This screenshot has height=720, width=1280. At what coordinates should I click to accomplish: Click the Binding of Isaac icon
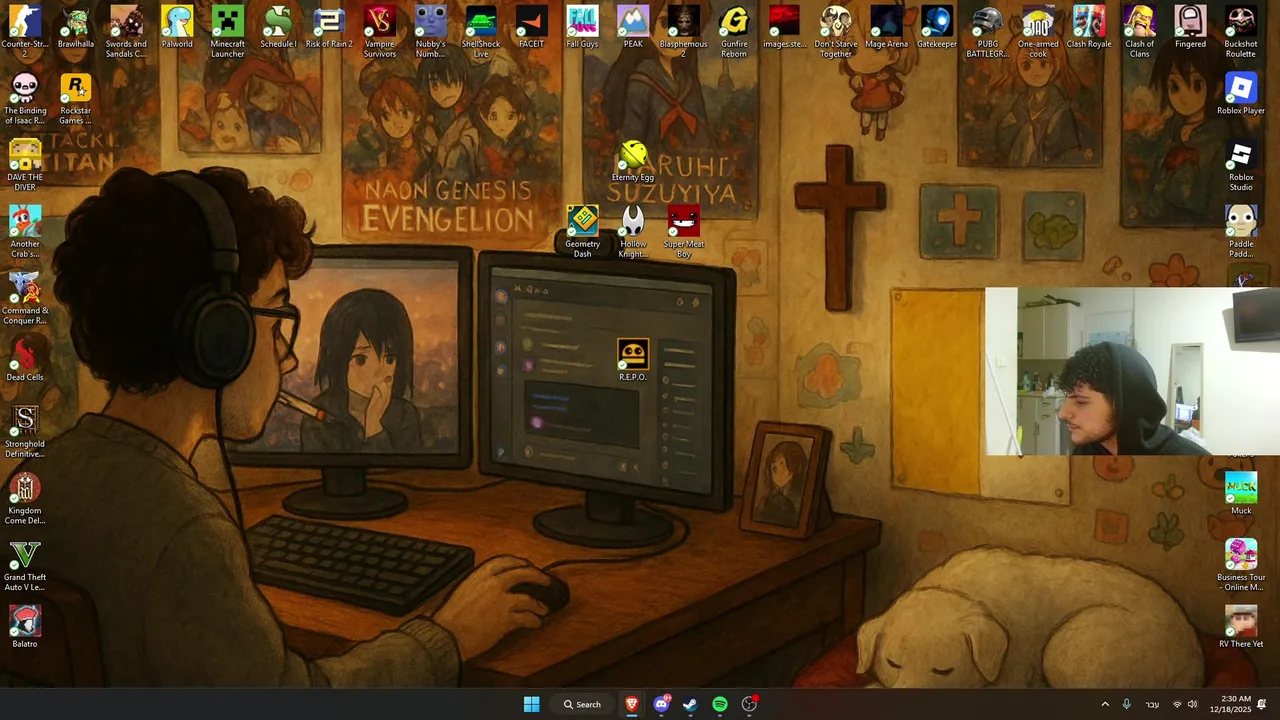point(25,98)
